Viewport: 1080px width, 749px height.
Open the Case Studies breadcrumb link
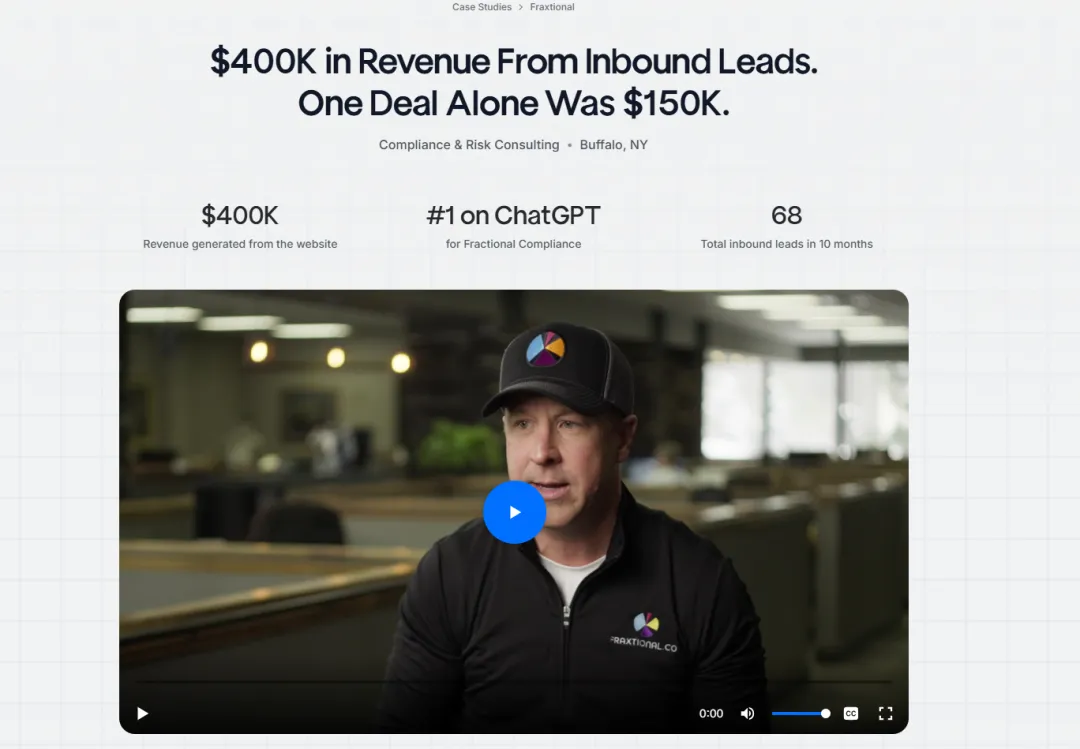click(481, 7)
